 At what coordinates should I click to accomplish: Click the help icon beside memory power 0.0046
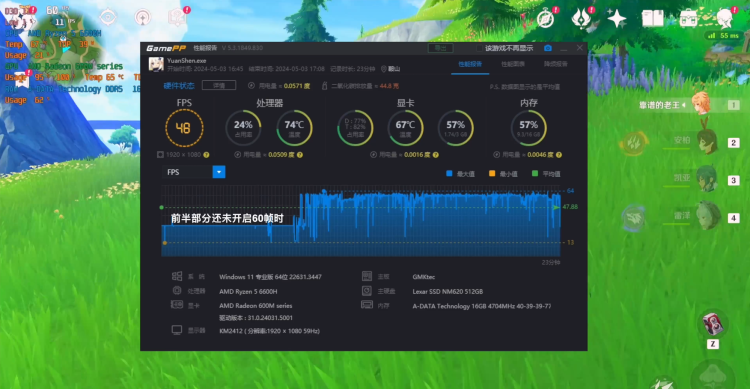tap(559, 155)
